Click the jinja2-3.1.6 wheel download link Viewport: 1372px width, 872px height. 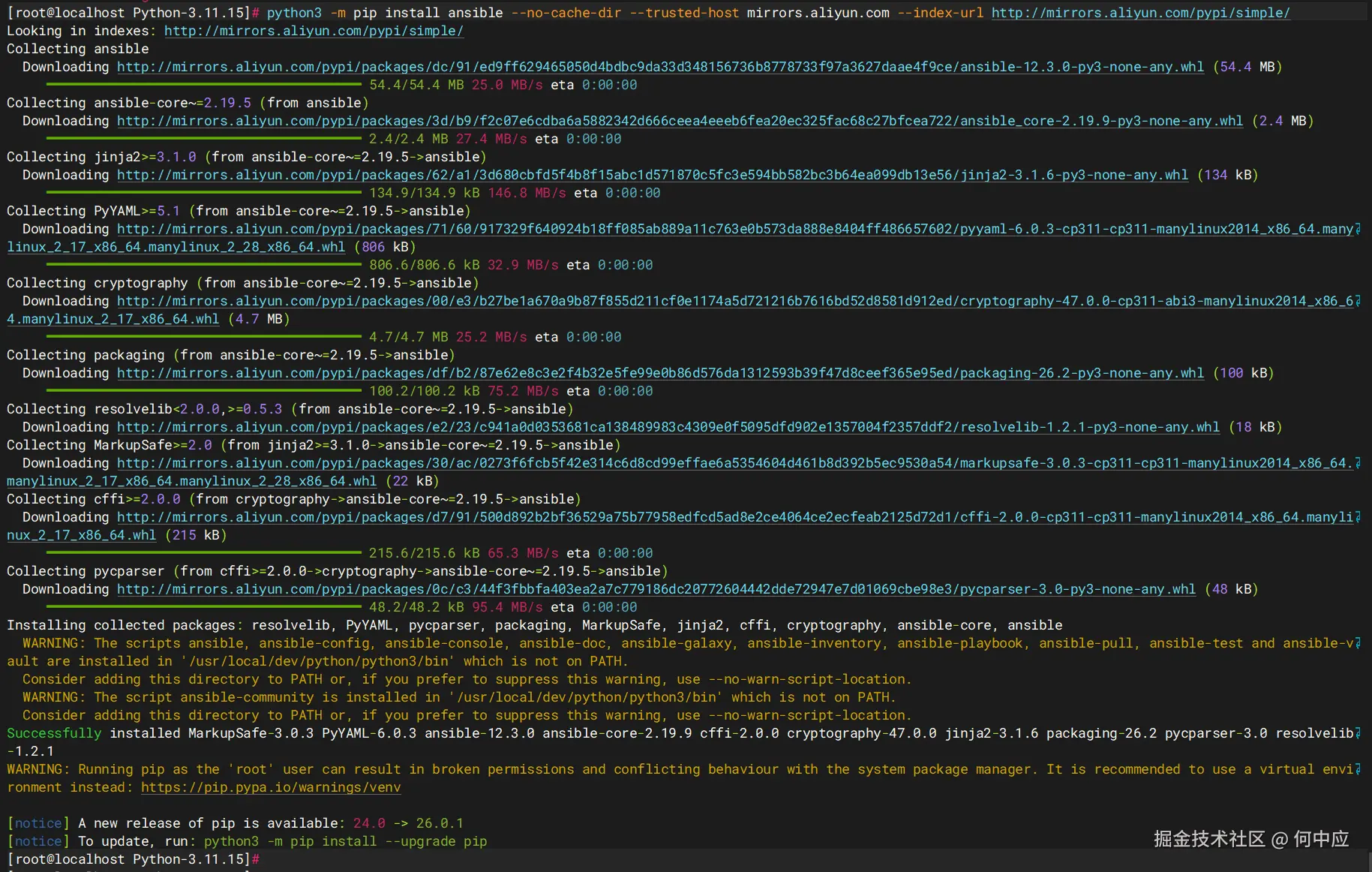(x=653, y=175)
